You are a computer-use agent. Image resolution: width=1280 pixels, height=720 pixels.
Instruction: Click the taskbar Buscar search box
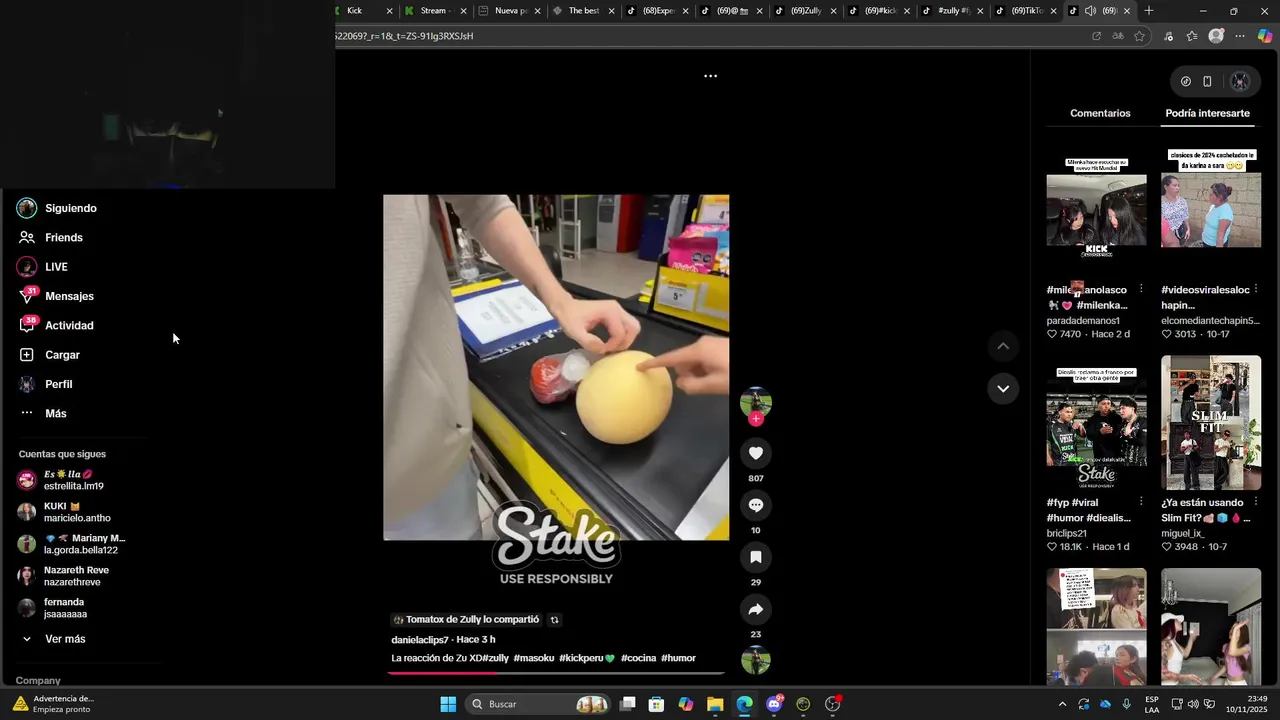(539, 704)
